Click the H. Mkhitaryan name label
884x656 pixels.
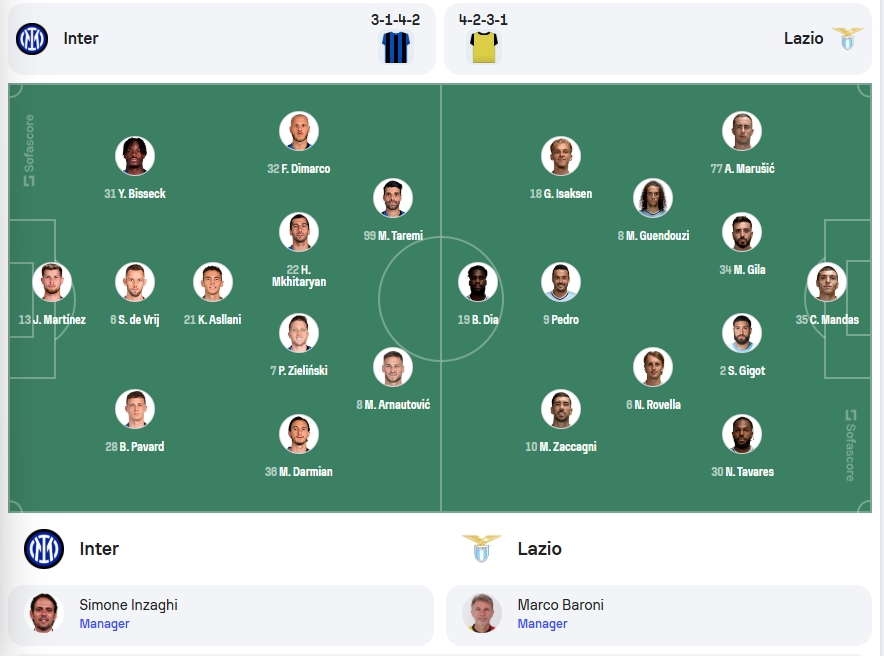tap(299, 276)
